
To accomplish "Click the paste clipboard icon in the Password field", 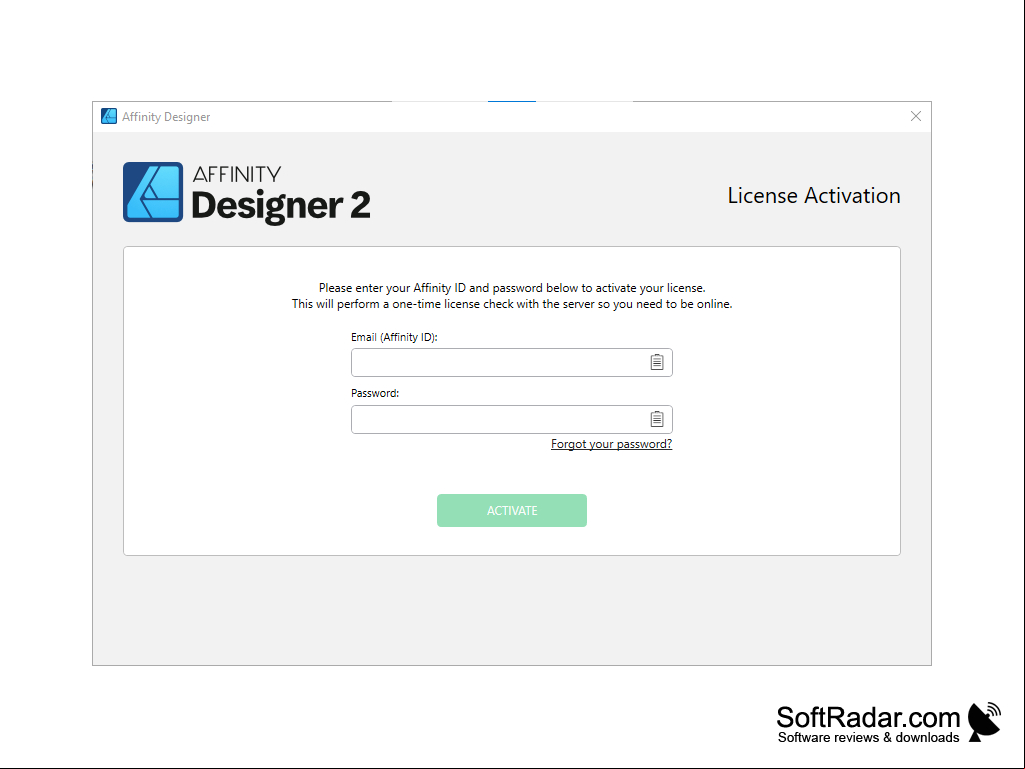I will coord(657,419).
